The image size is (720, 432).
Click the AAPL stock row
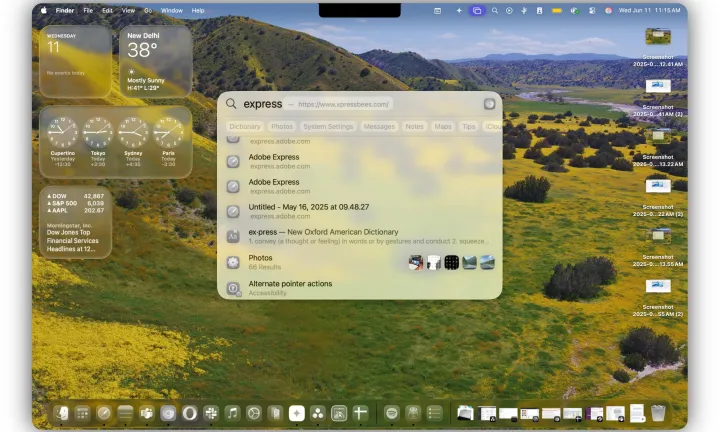pyautogui.click(x=75, y=210)
